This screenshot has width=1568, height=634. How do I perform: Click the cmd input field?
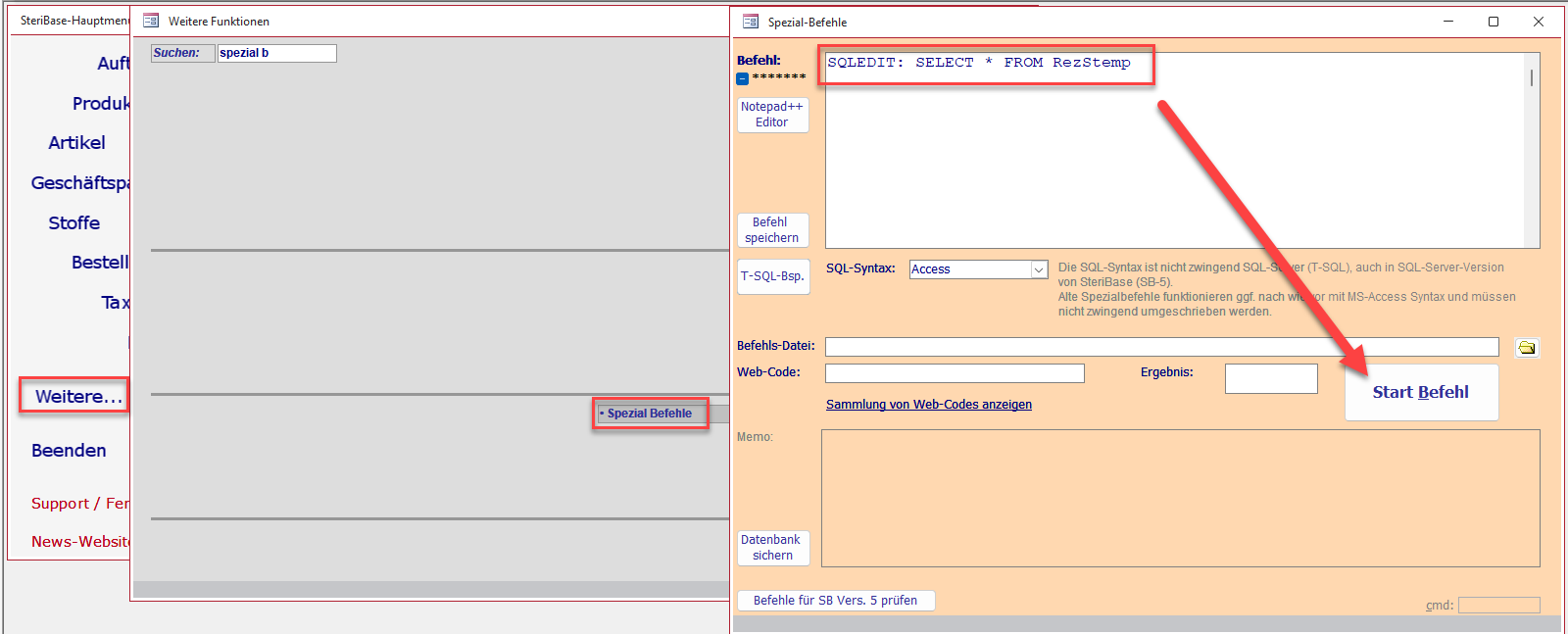[x=1499, y=606]
